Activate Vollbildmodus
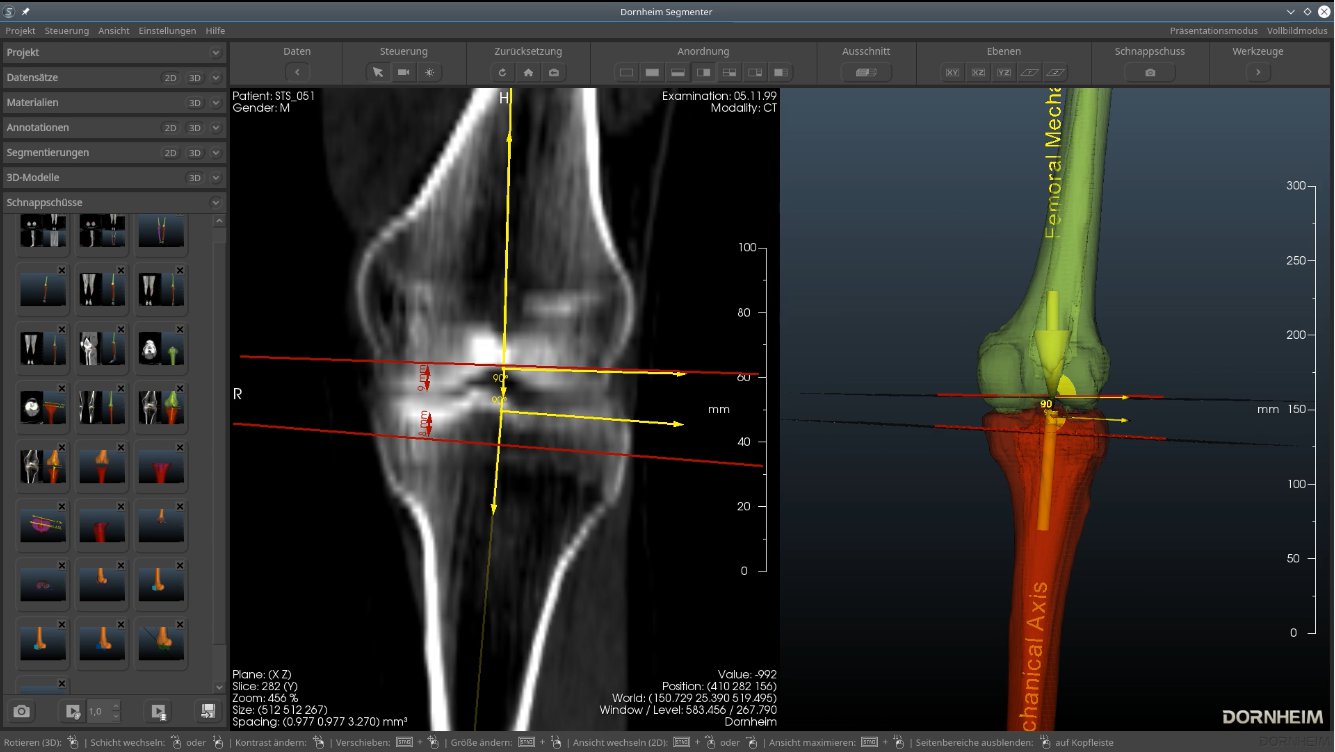Viewport: 1335px width, 752px height. pyautogui.click(x=1298, y=31)
